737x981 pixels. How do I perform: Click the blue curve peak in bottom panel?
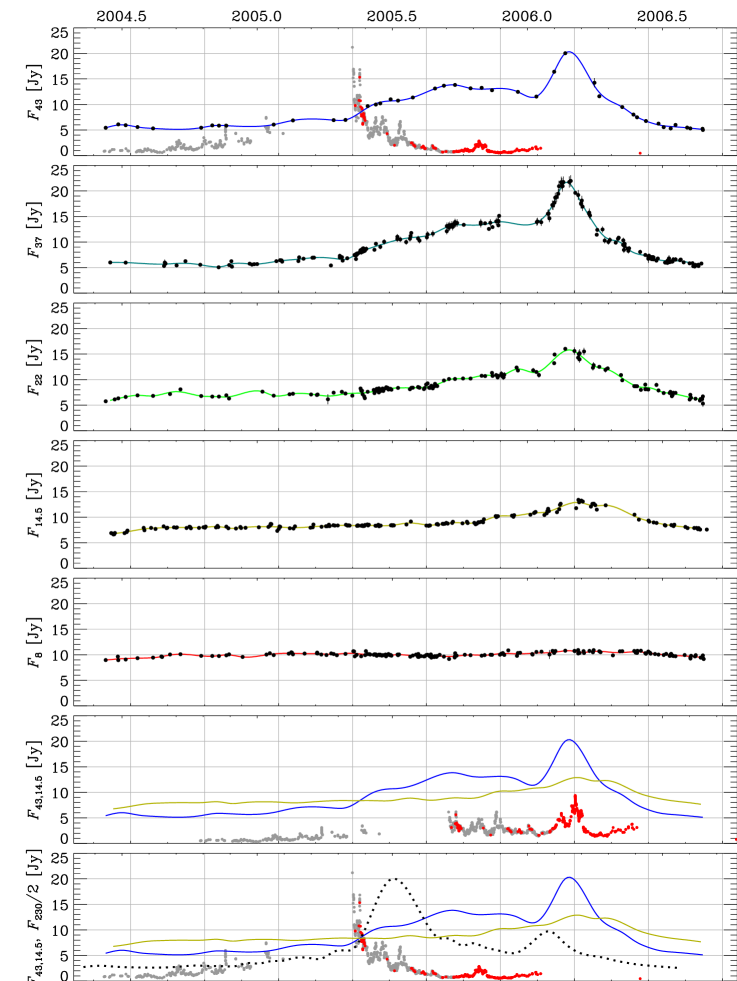570,878
